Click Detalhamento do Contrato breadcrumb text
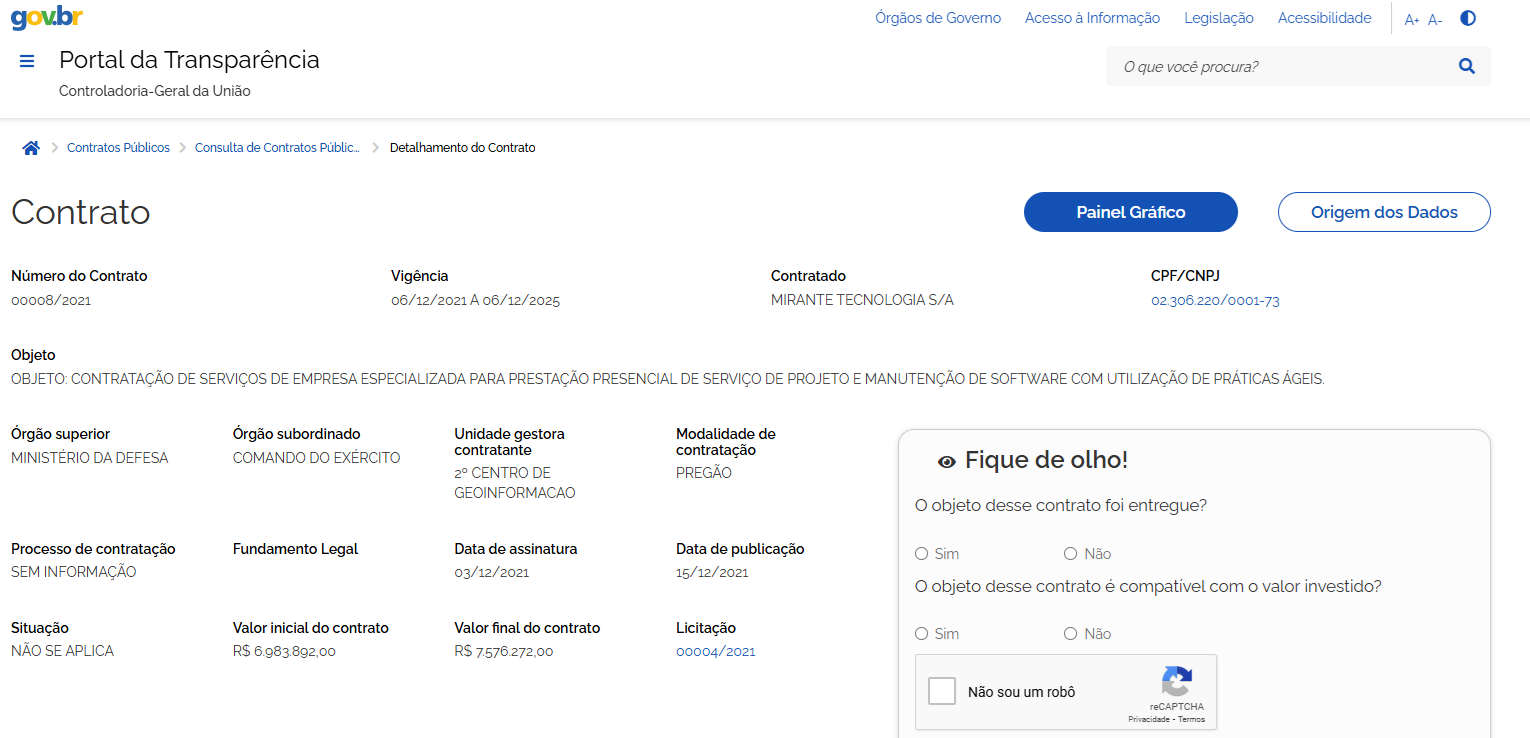 pos(462,148)
